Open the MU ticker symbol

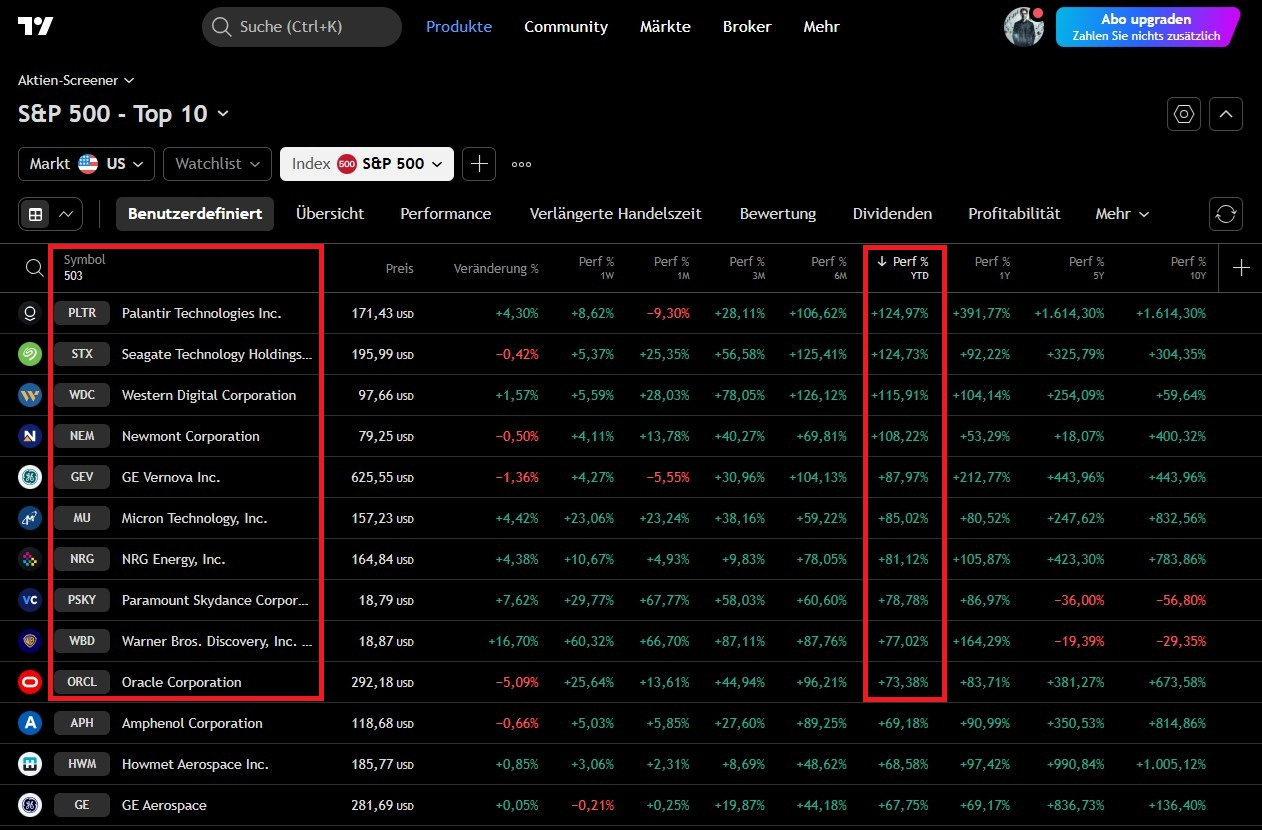[x=82, y=518]
